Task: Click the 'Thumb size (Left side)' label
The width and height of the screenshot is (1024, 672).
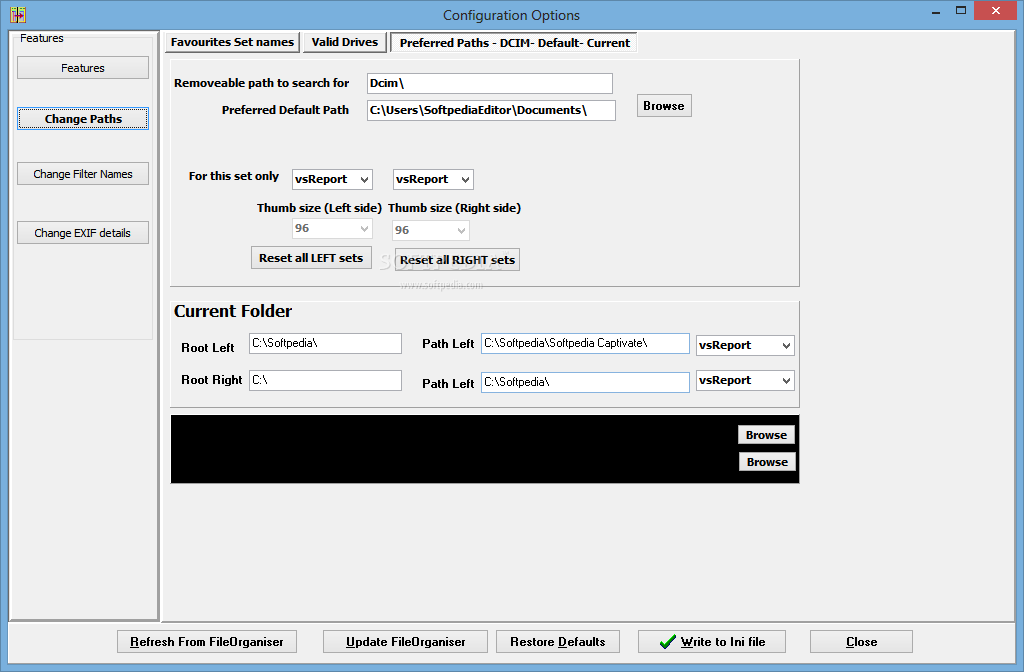Action: pyautogui.click(x=319, y=208)
